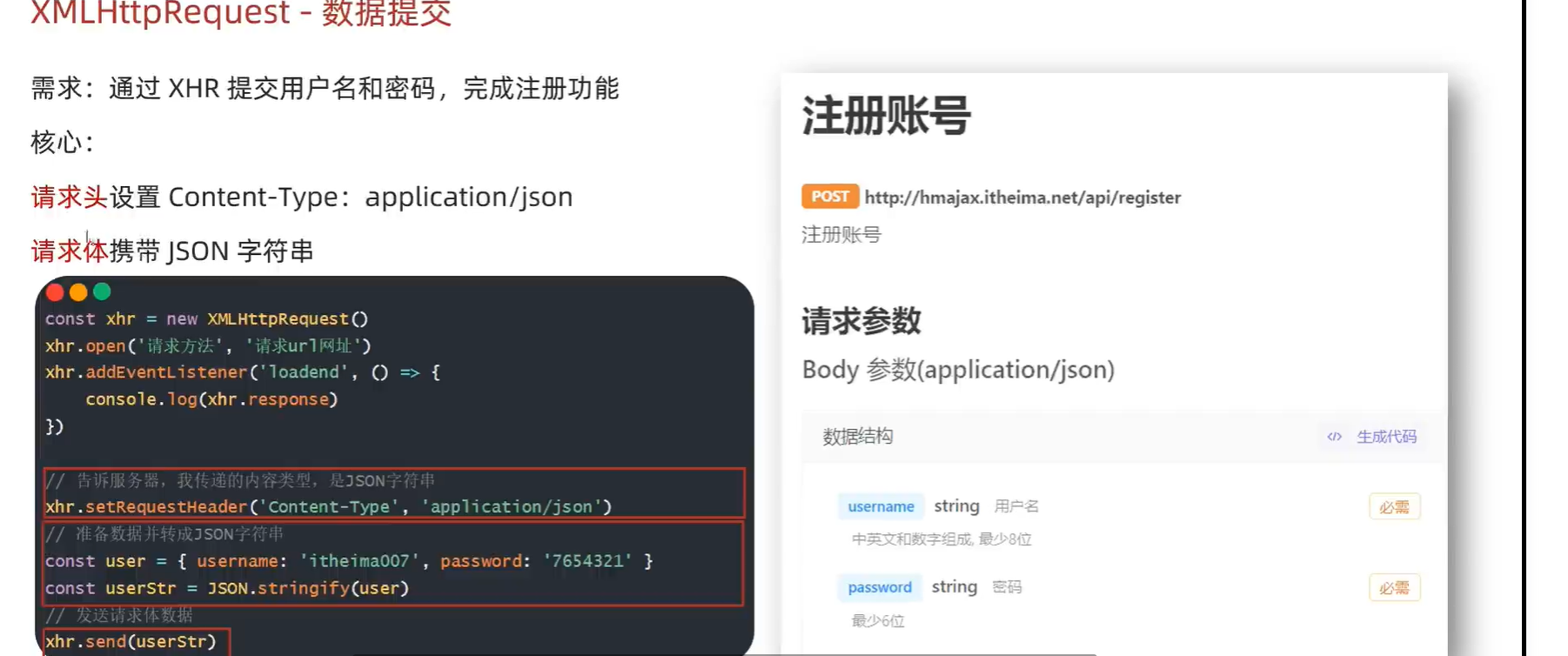Click the JSON.stringify(user) code line

pyautogui.click(x=227, y=588)
